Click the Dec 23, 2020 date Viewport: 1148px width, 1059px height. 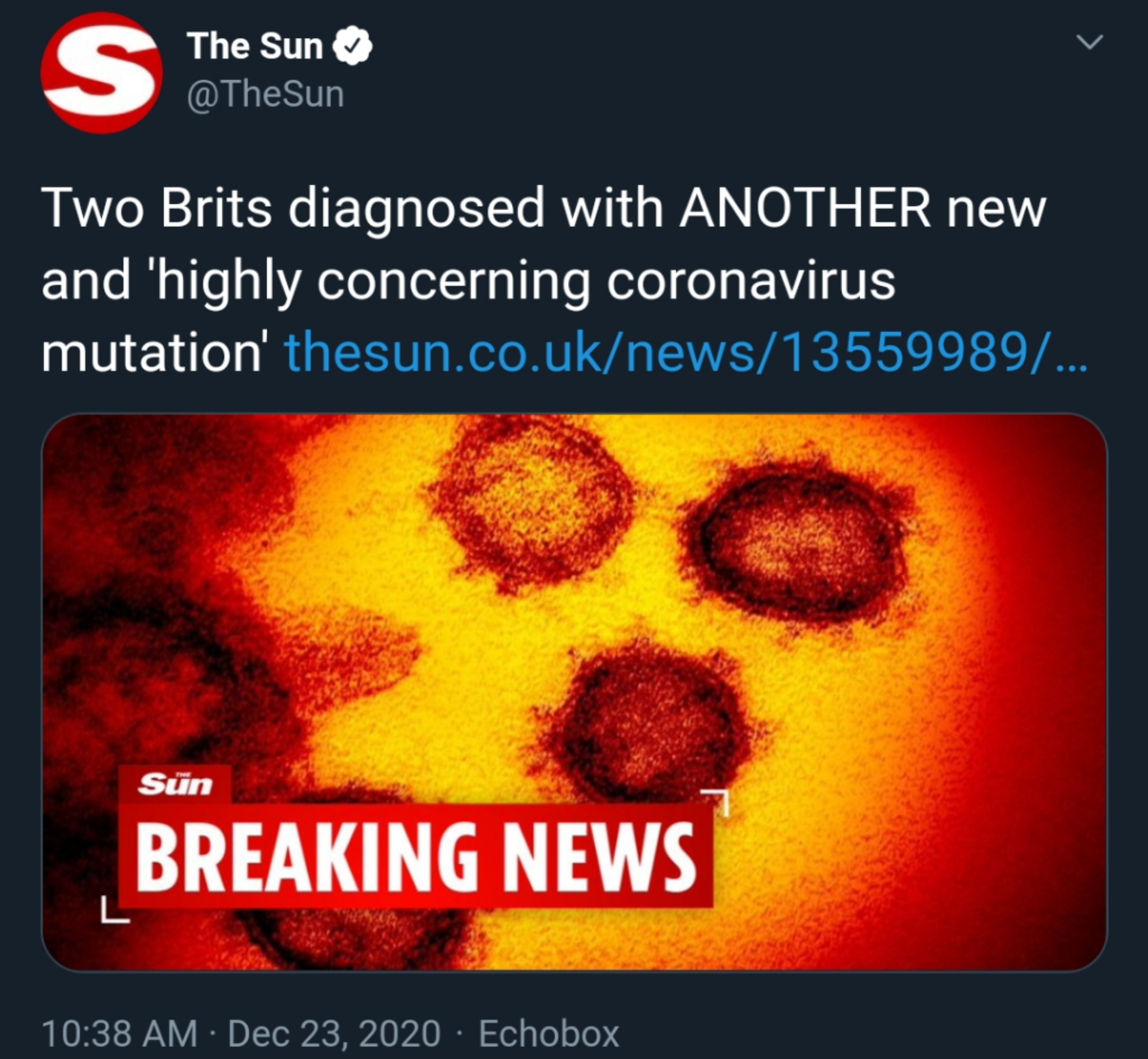tap(334, 1033)
